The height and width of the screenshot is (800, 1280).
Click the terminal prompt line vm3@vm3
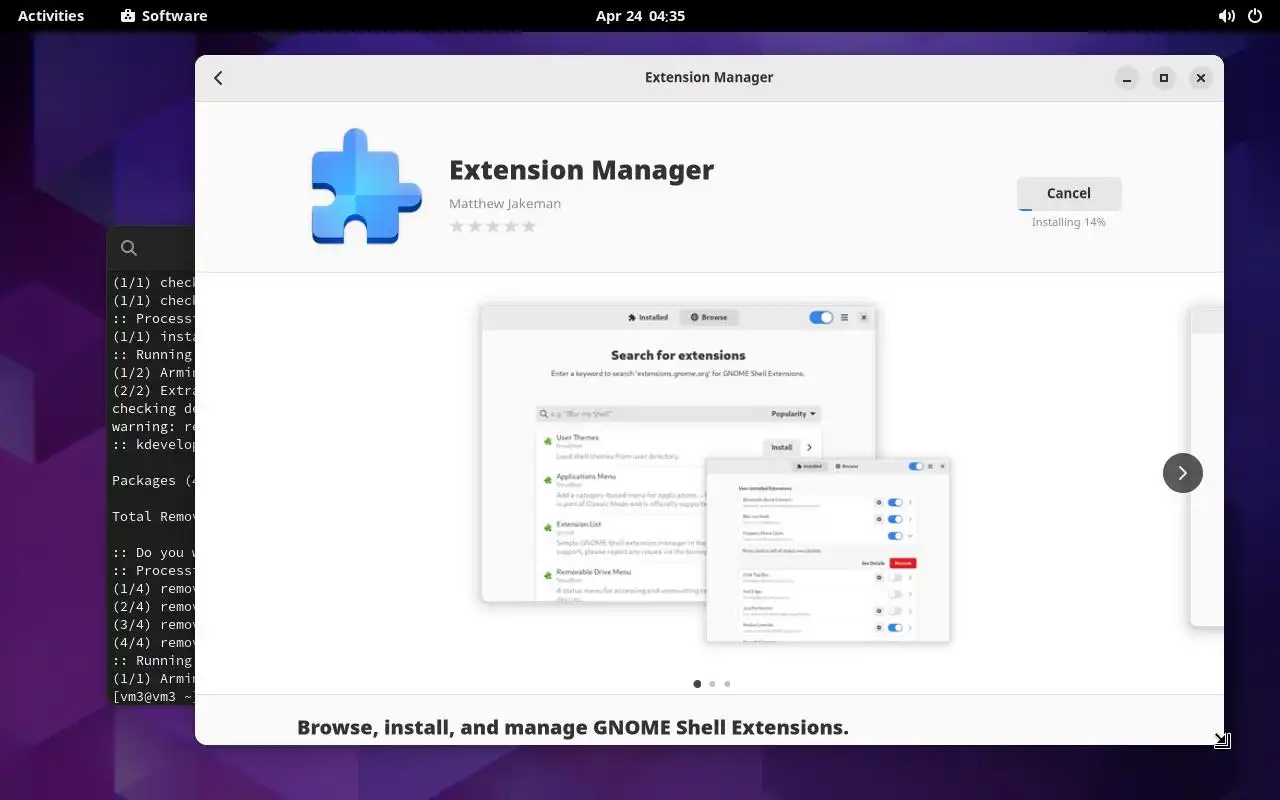point(153,696)
